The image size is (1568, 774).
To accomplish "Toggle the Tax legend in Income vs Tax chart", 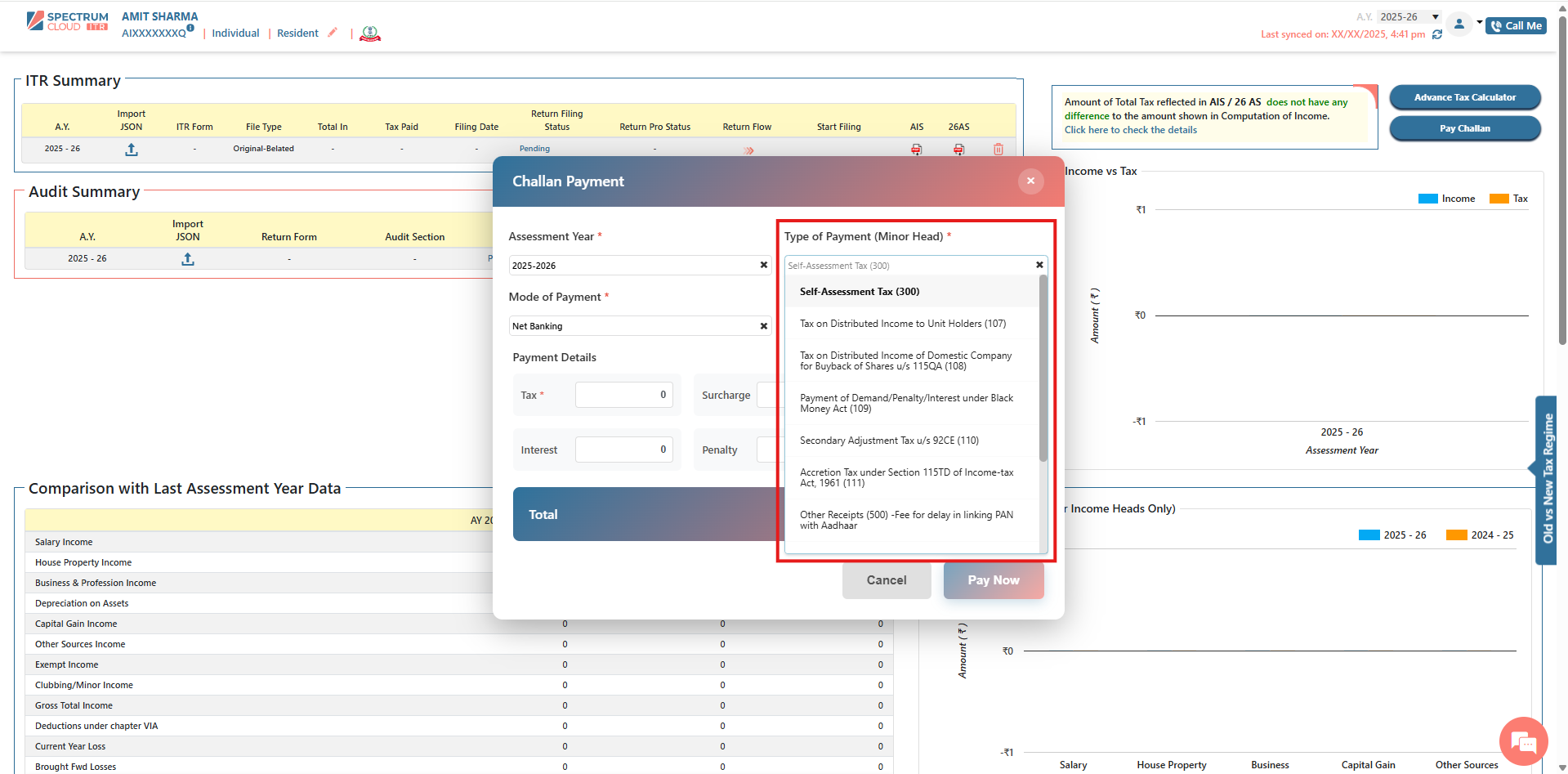I will click(1508, 199).
